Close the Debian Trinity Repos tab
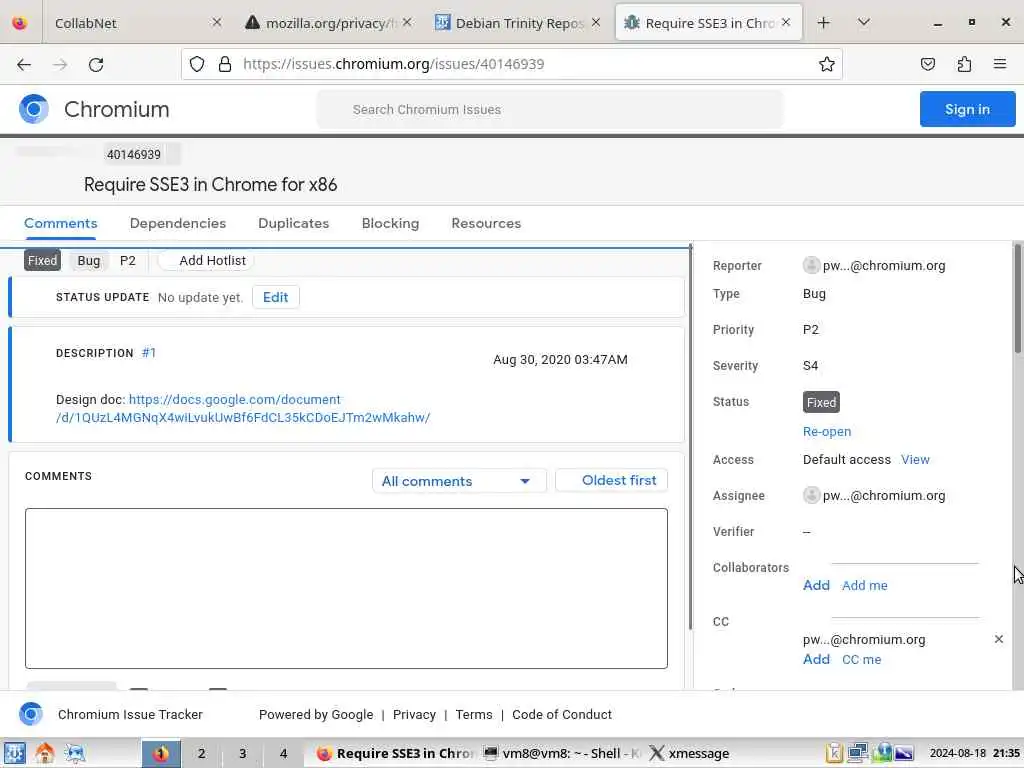The image size is (1024, 768). tap(596, 23)
